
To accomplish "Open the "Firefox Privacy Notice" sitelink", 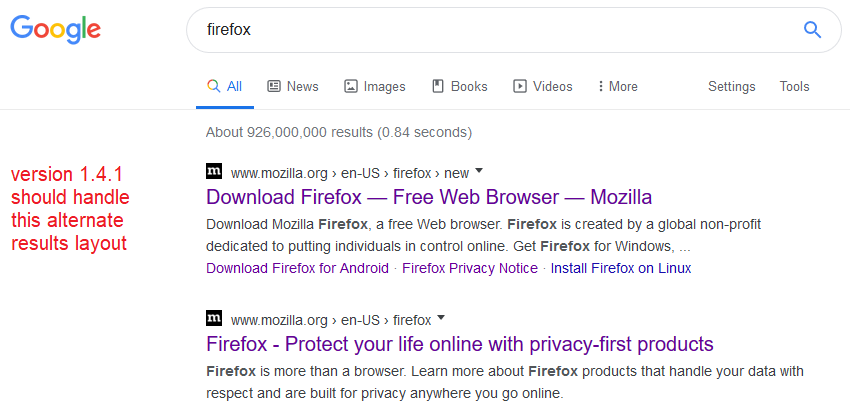I will [469, 268].
